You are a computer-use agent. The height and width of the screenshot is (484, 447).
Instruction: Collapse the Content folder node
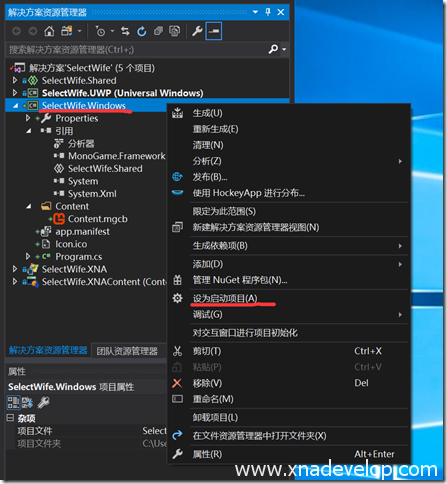coord(29,206)
